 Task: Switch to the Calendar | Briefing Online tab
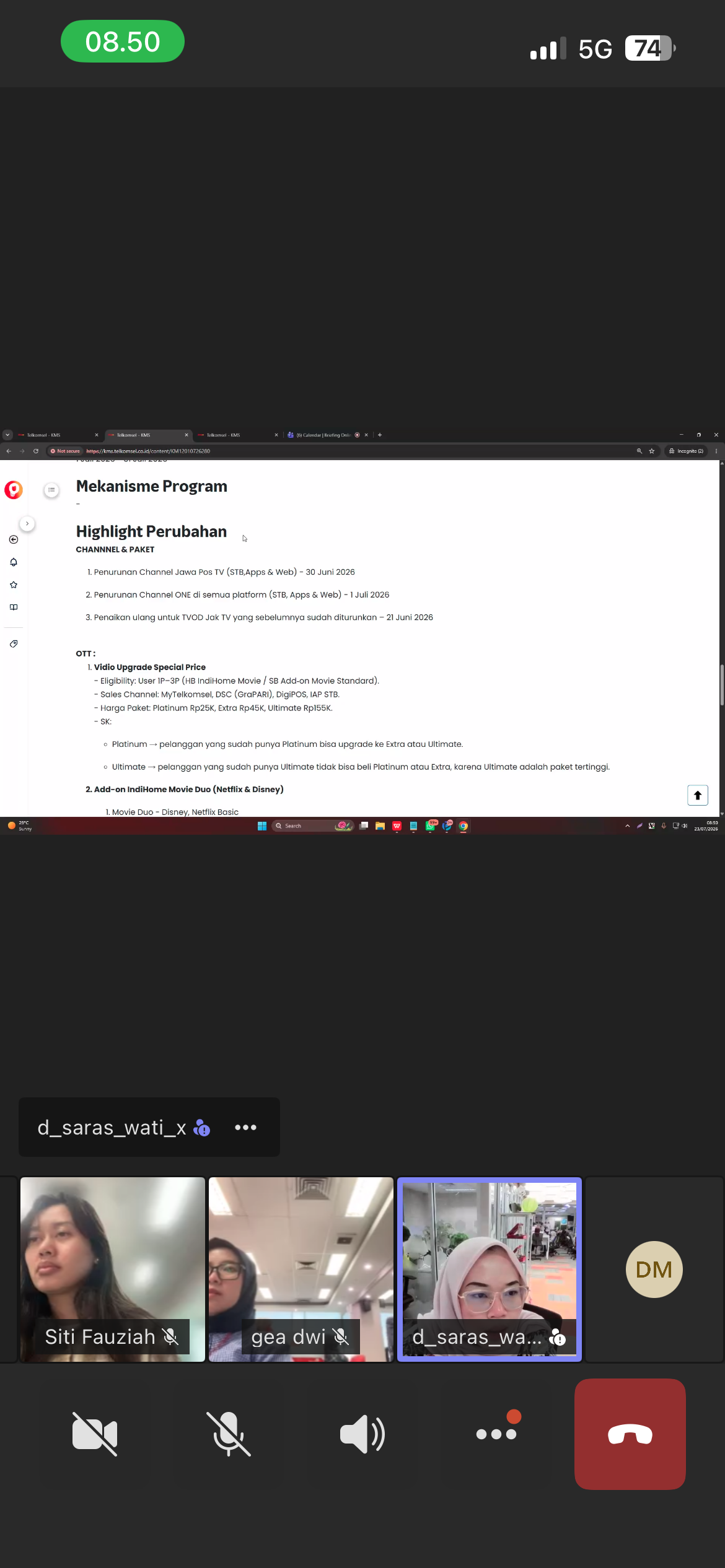[x=327, y=435]
